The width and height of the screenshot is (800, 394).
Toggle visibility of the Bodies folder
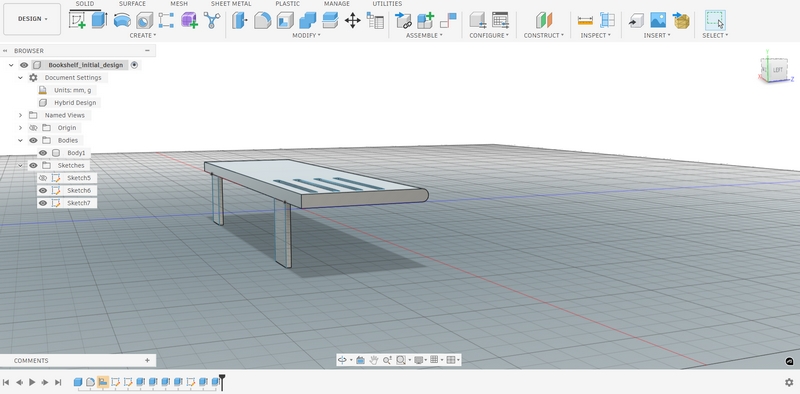(33, 140)
